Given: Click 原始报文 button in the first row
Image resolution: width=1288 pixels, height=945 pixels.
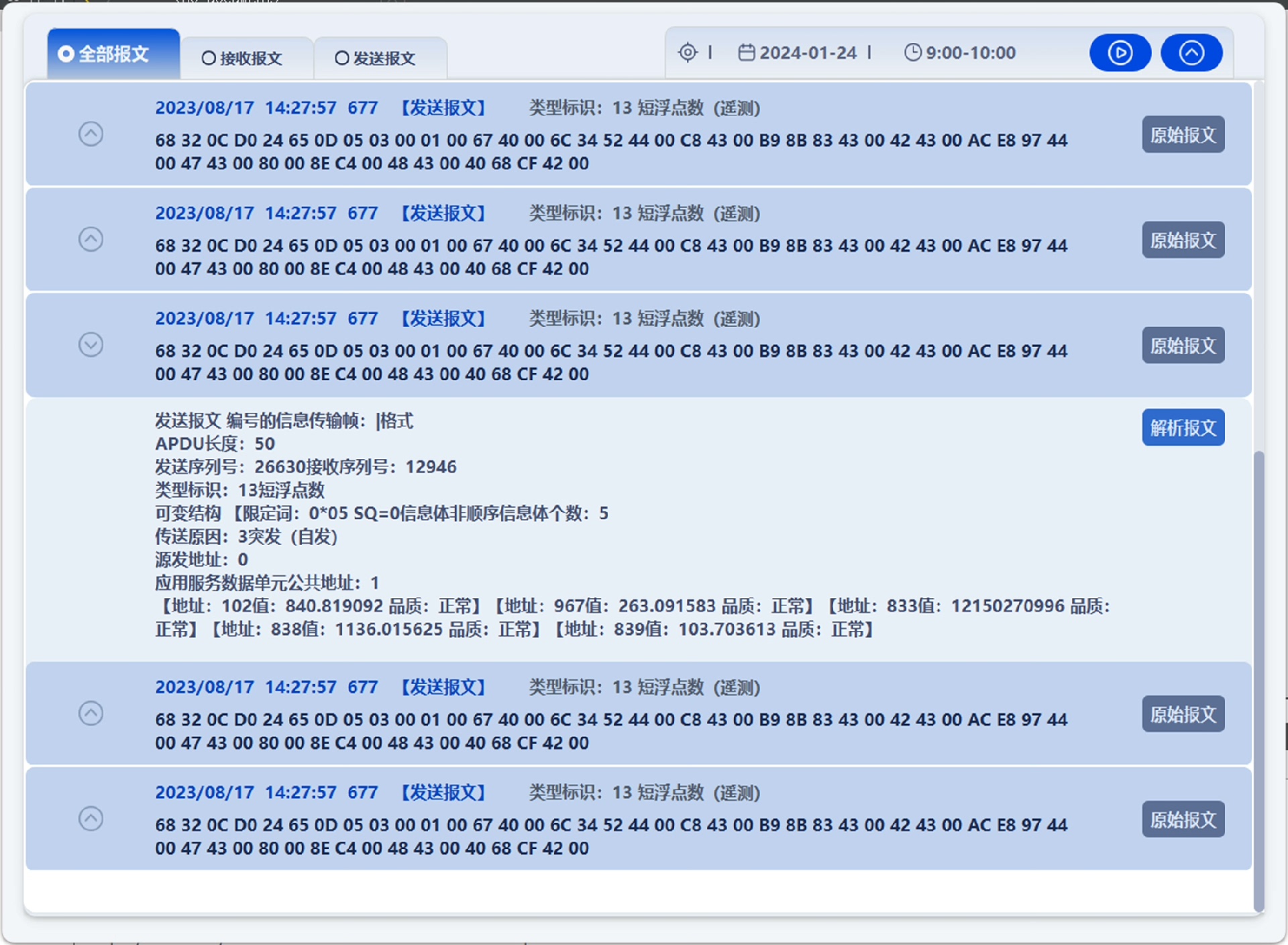Looking at the screenshot, I should tap(1183, 135).
